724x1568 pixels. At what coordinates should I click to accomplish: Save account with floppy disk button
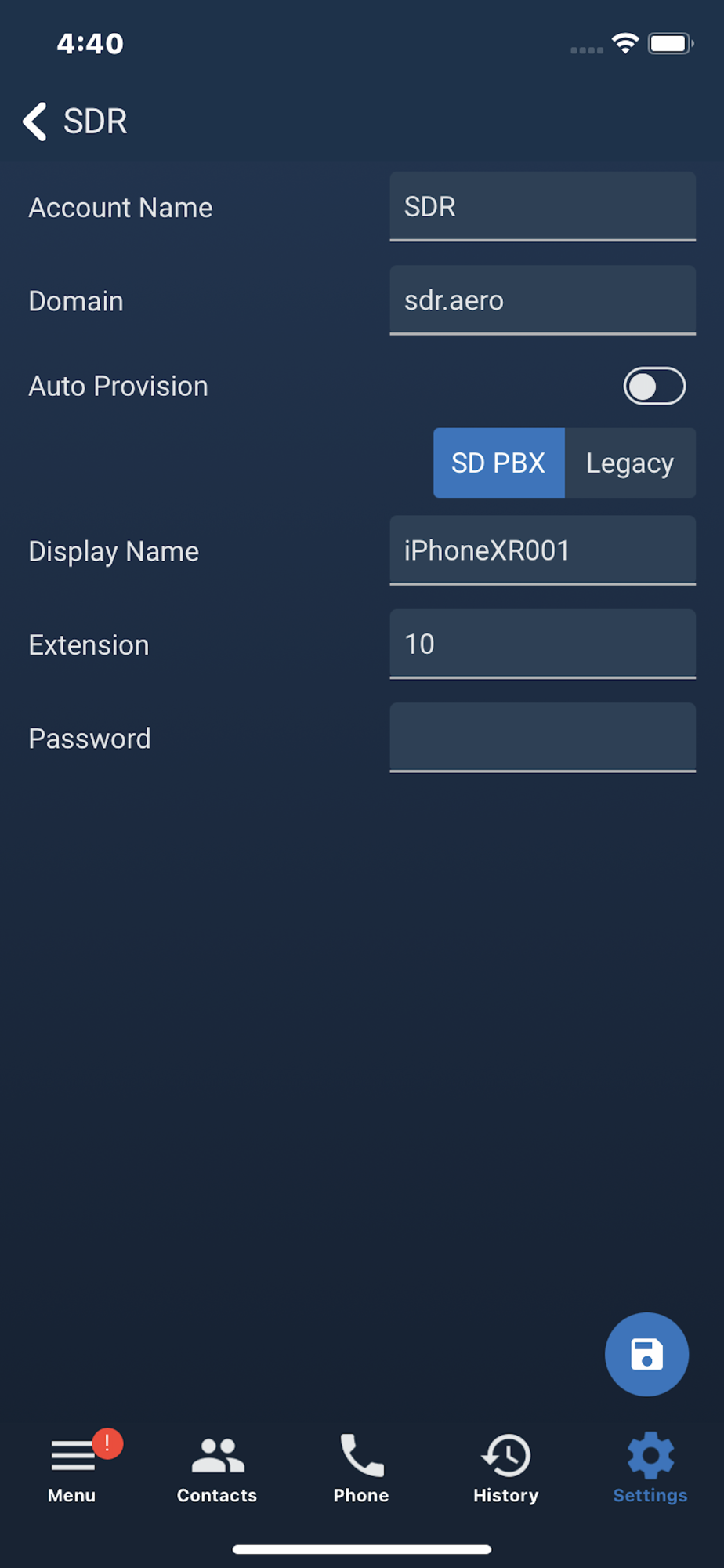(x=646, y=1354)
